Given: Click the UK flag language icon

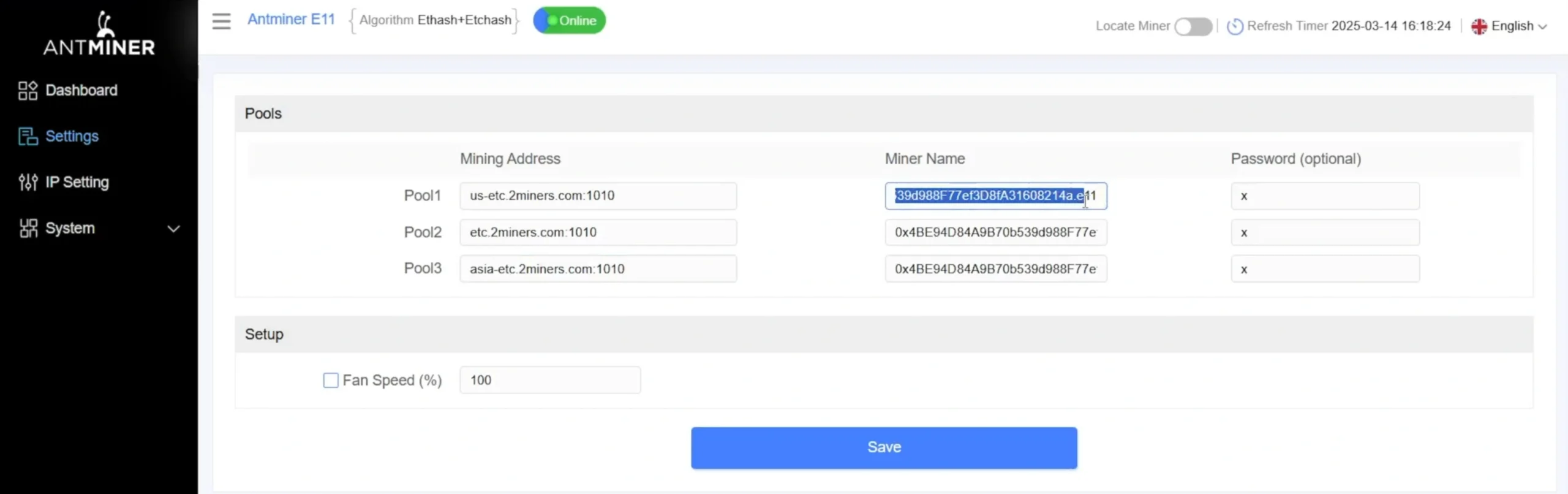Looking at the screenshot, I should coord(1479,26).
